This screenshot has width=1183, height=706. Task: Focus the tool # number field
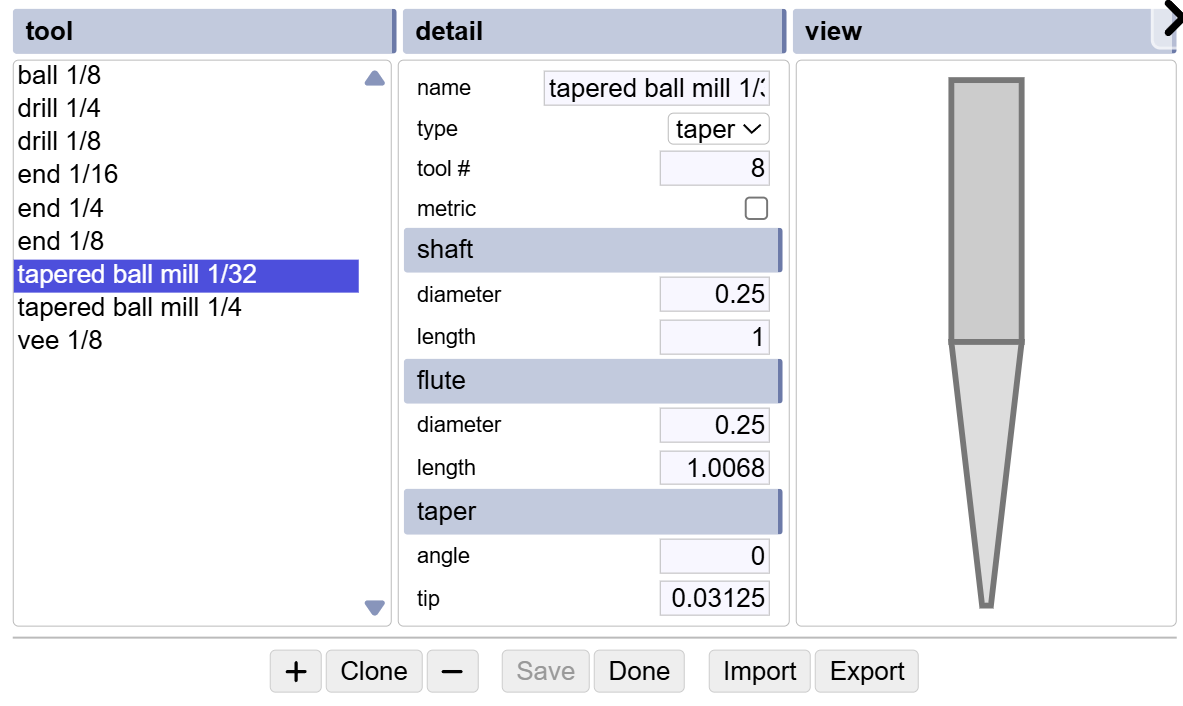click(x=714, y=168)
